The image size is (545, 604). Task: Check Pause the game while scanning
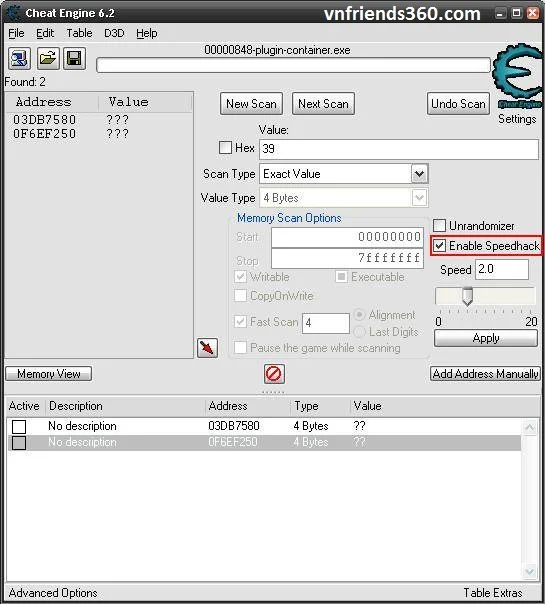point(240,347)
